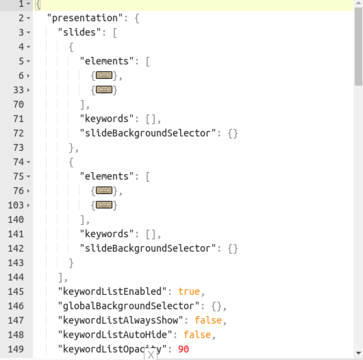The image size is (363, 360).
Task: Click the scrollbar down arrow
Action: (x=359, y=353)
